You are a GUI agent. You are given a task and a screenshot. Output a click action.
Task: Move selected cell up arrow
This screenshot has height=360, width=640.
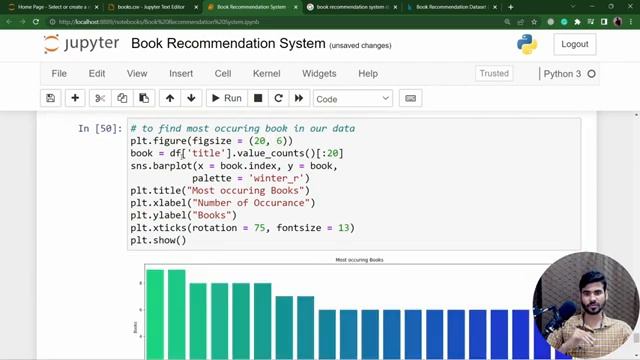pyautogui.click(x=170, y=98)
